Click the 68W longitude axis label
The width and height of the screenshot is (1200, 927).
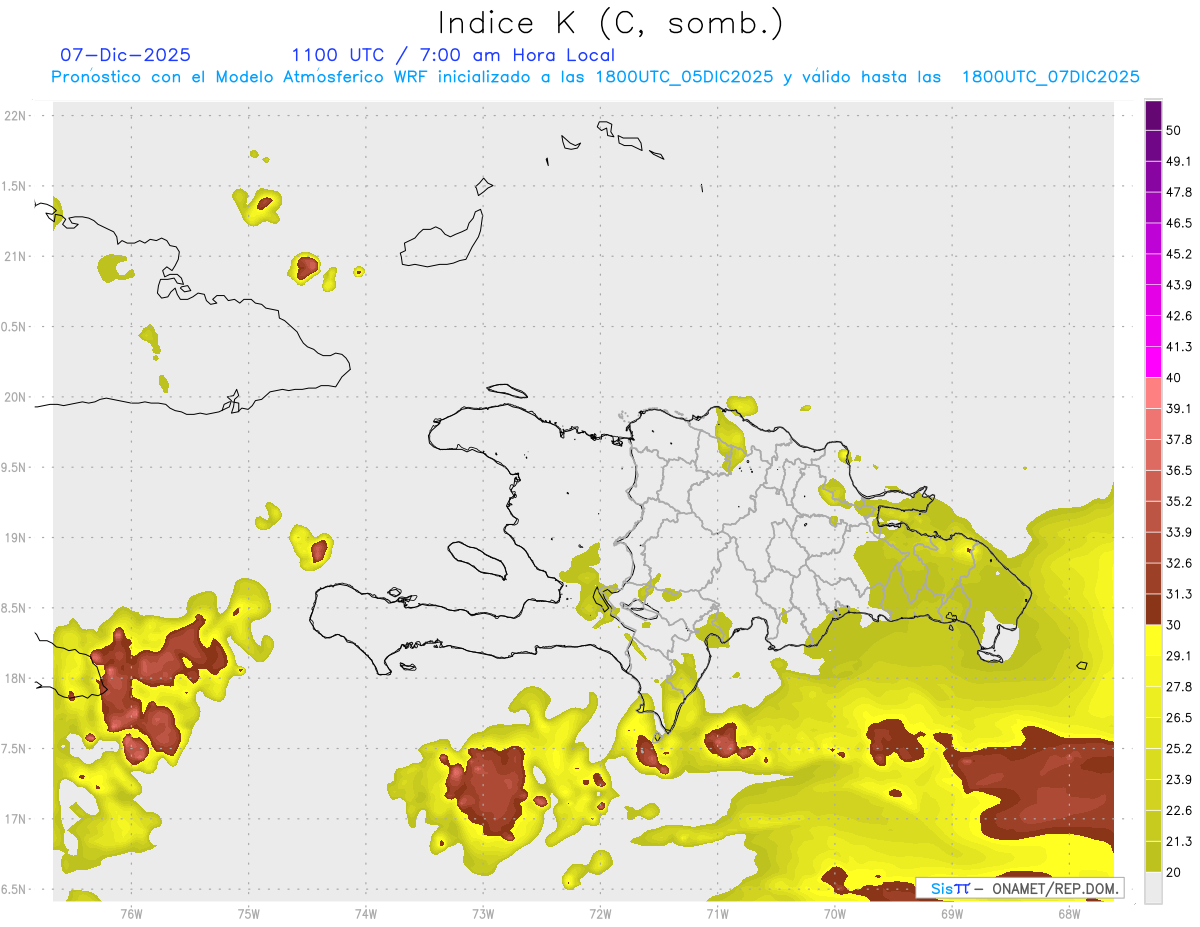coord(1069,914)
